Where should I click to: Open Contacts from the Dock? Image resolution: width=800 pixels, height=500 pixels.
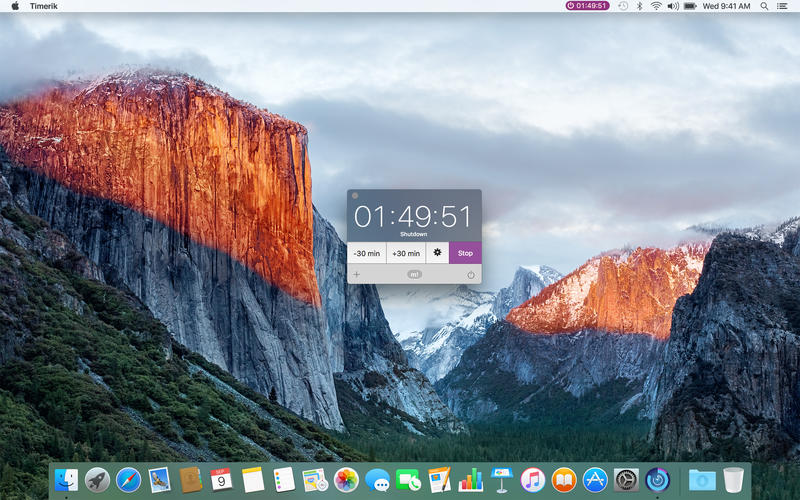tap(191, 480)
